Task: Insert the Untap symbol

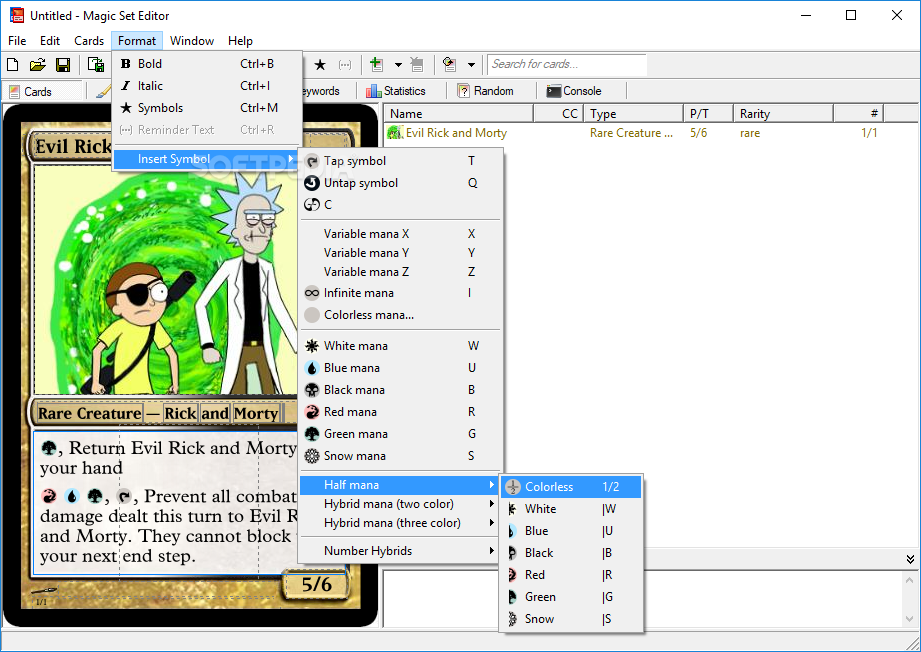Action: coord(401,183)
